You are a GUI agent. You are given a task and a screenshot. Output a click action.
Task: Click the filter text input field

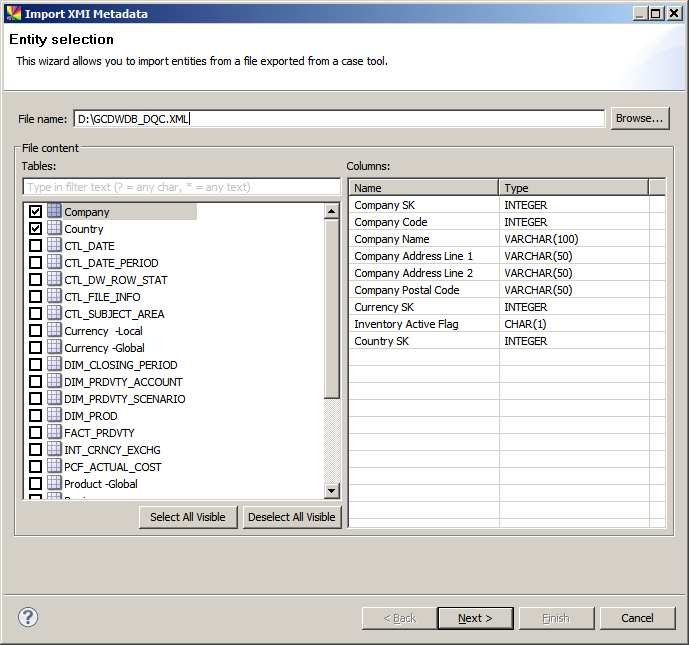(181, 187)
